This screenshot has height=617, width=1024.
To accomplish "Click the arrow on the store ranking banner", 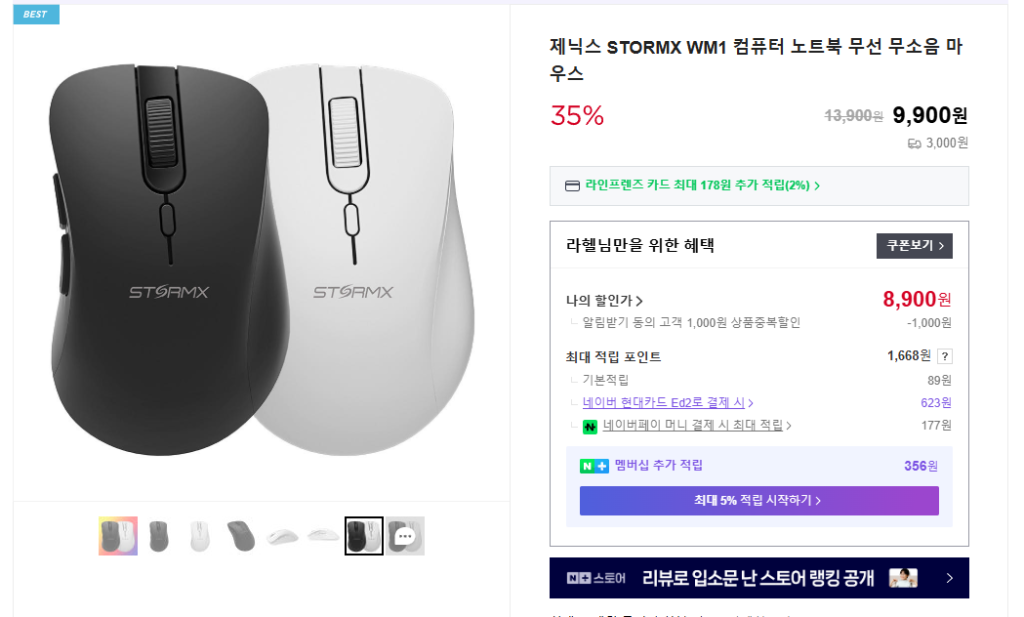I will 949,578.
